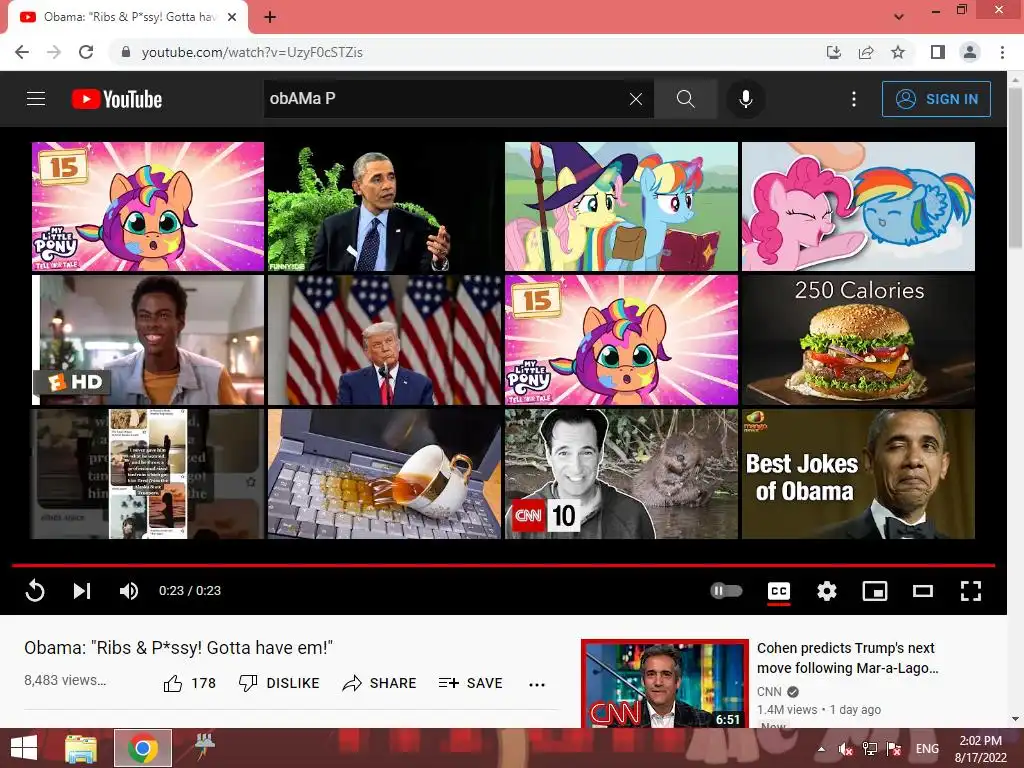Toggle closed captions CC button
The height and width of the screenshot is (768, 1024).
[x=778, y=591]
